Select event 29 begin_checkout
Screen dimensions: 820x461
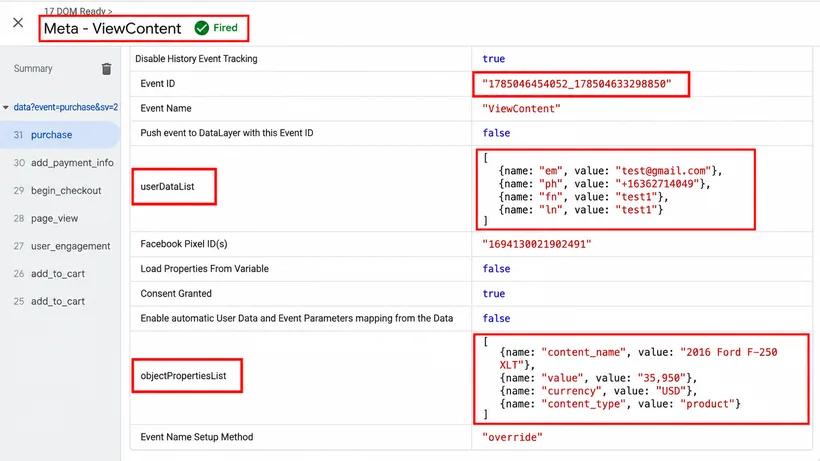coord(60,190)
